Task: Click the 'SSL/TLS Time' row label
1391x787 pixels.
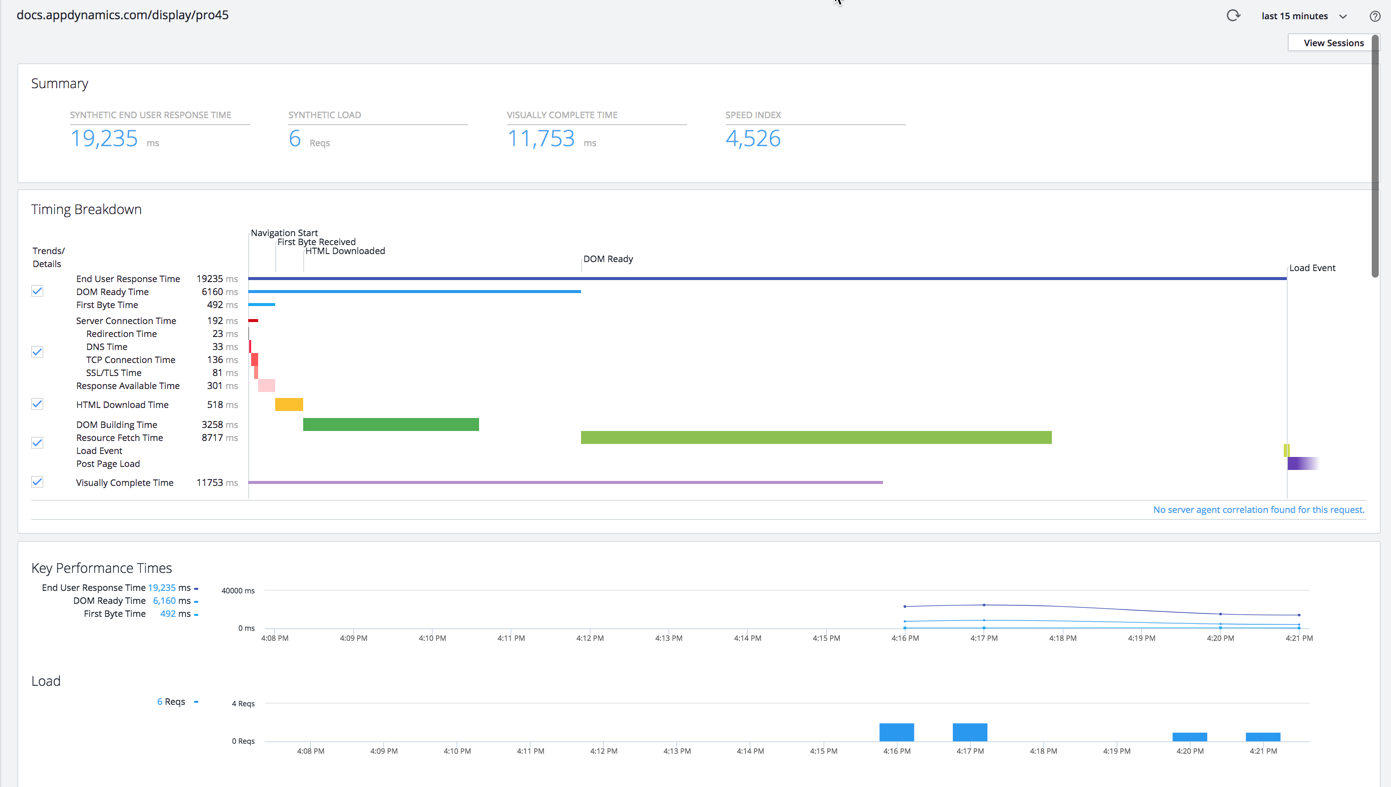Action: tap(113, 373)
